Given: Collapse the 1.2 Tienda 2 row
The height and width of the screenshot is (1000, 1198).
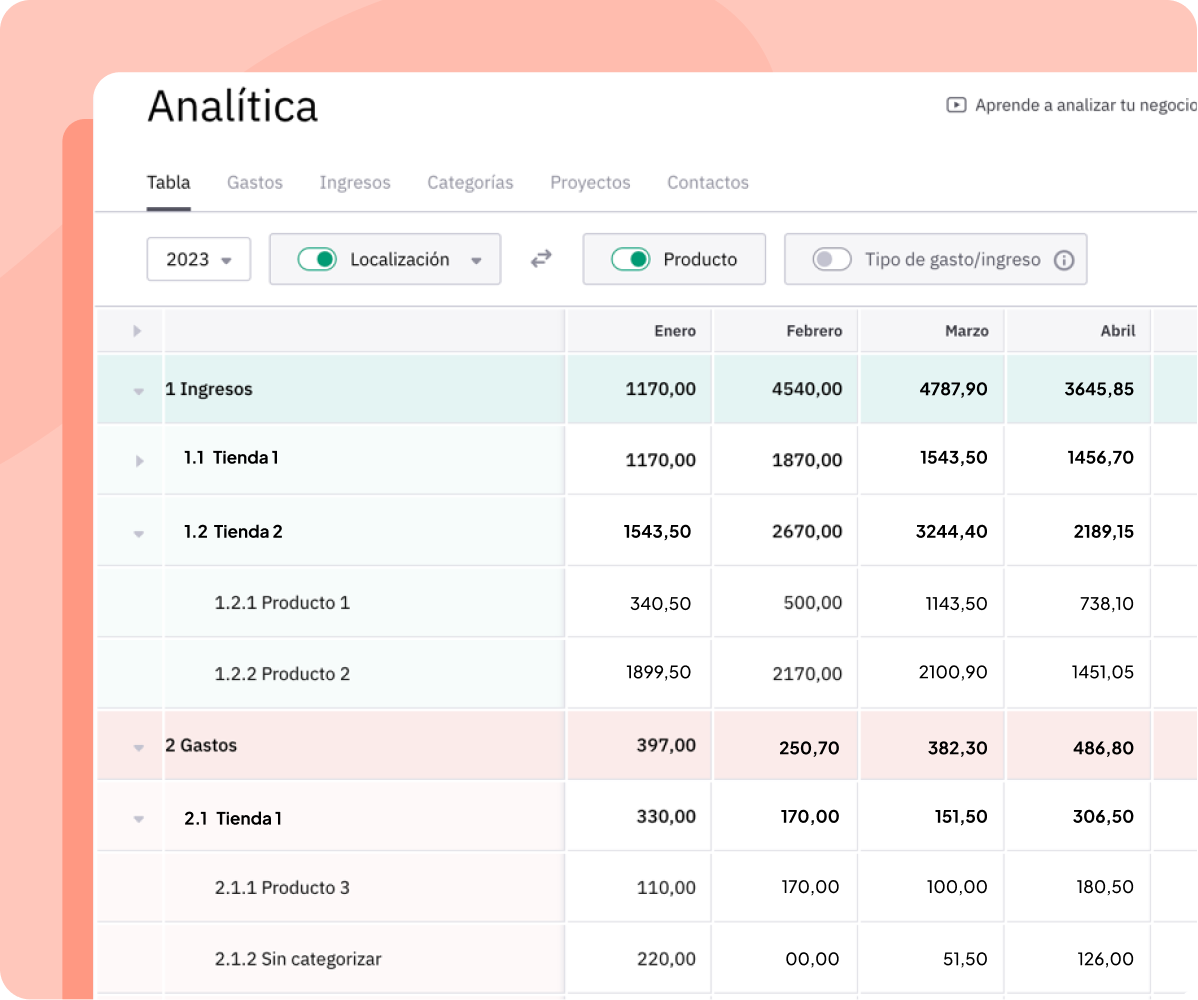Looking at the screenshot, I should (139, 534).
